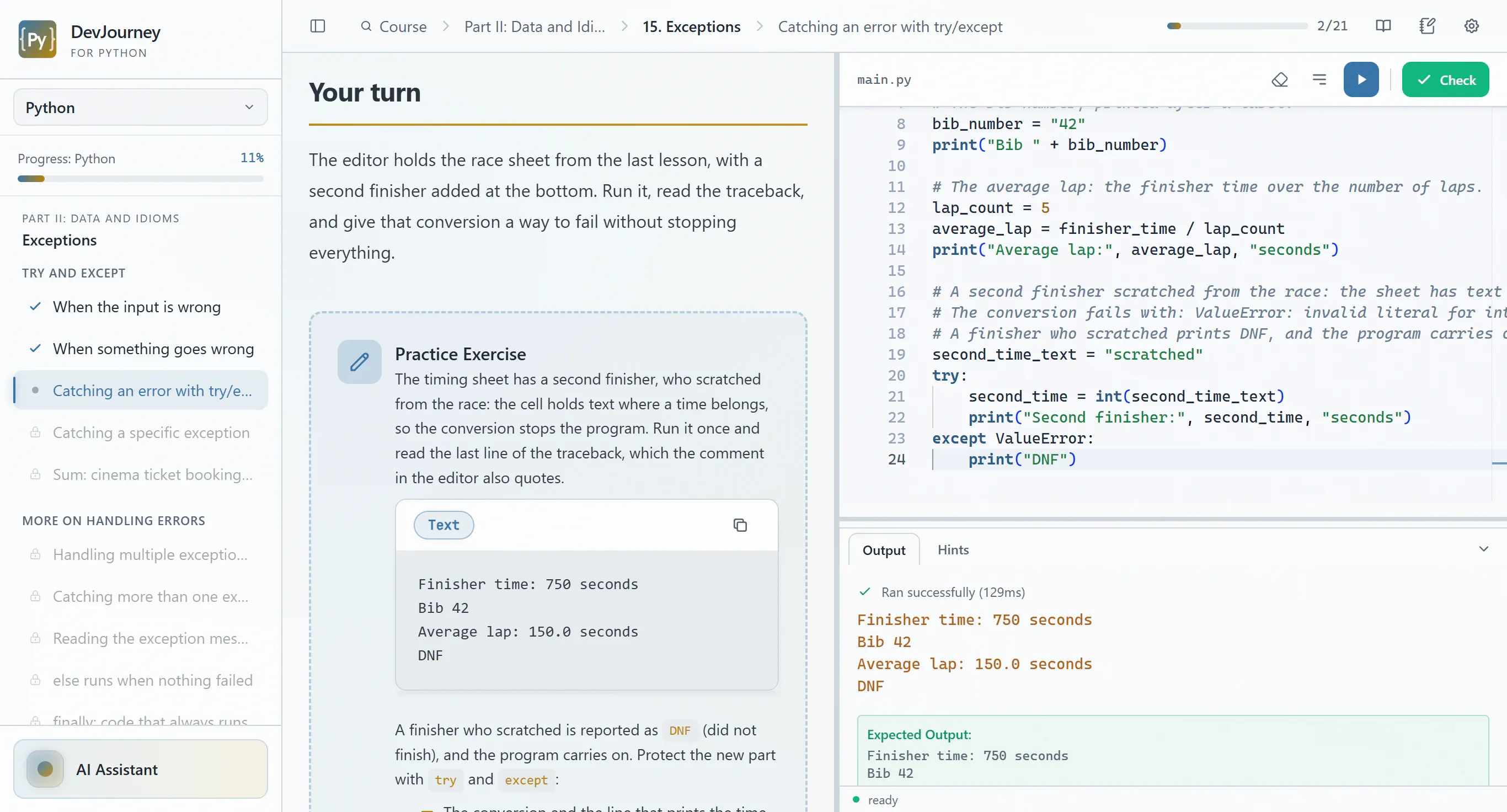Screen dimensions: 1507x812
Task: Click chevron after Course breadcrumb
Action: 446,26
